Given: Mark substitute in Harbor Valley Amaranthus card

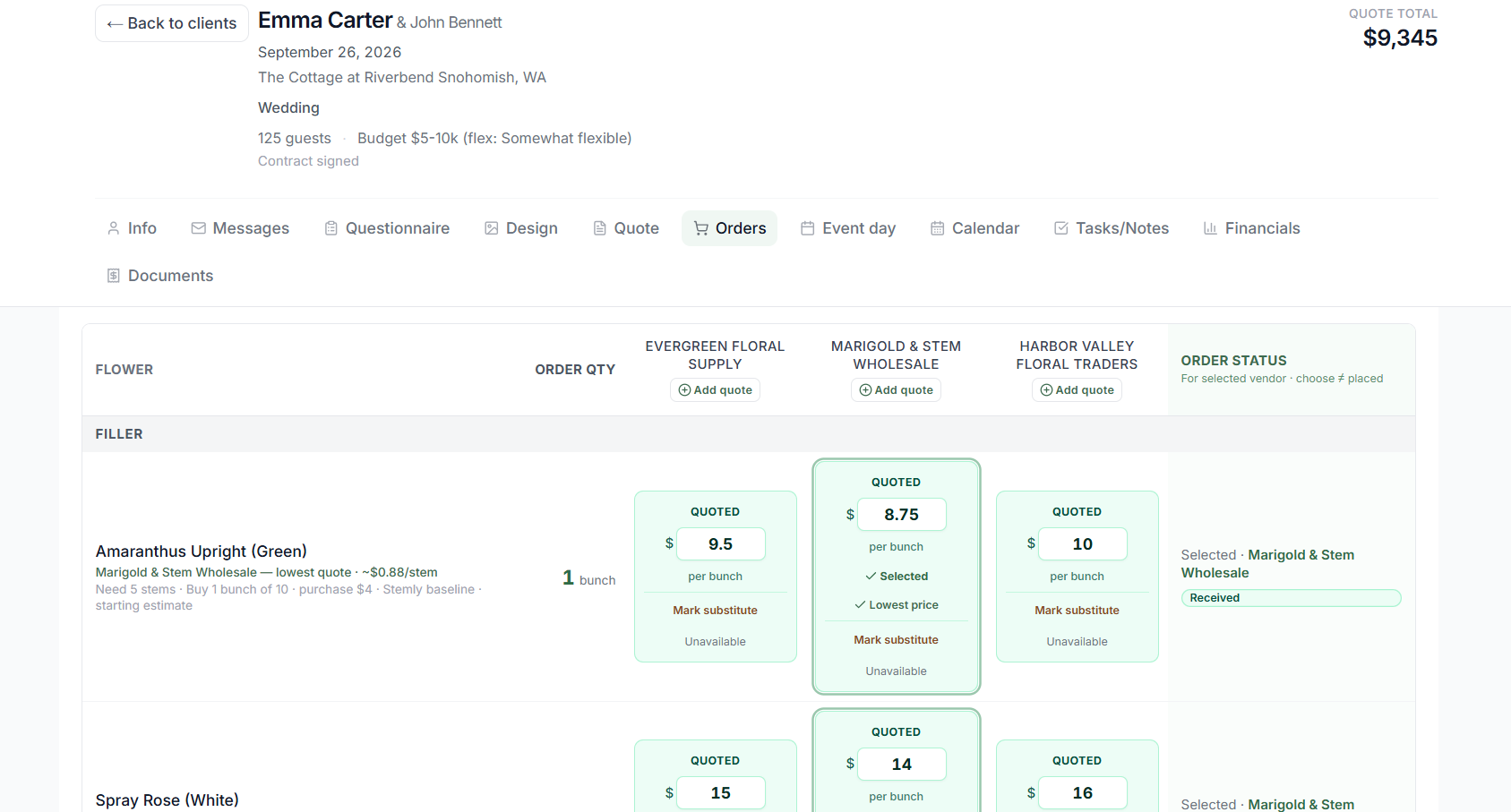Looking at the screenshot, I should coord(1077,611).
